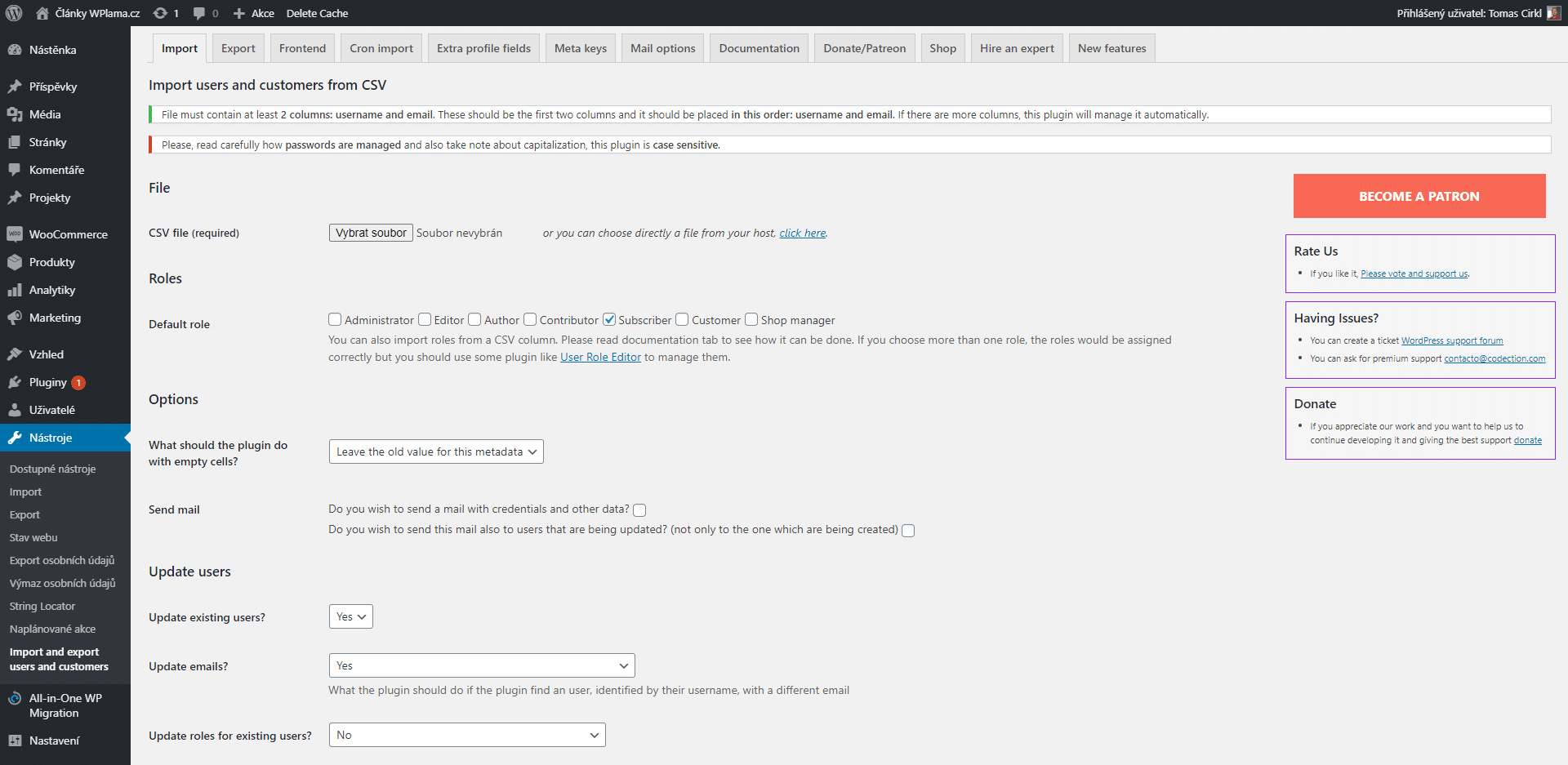The width and height of the screenshot is (1568, 765).
Task: Click the Analytiky bar chart icon
Action: pyautogui.click(x=15, y=290)
